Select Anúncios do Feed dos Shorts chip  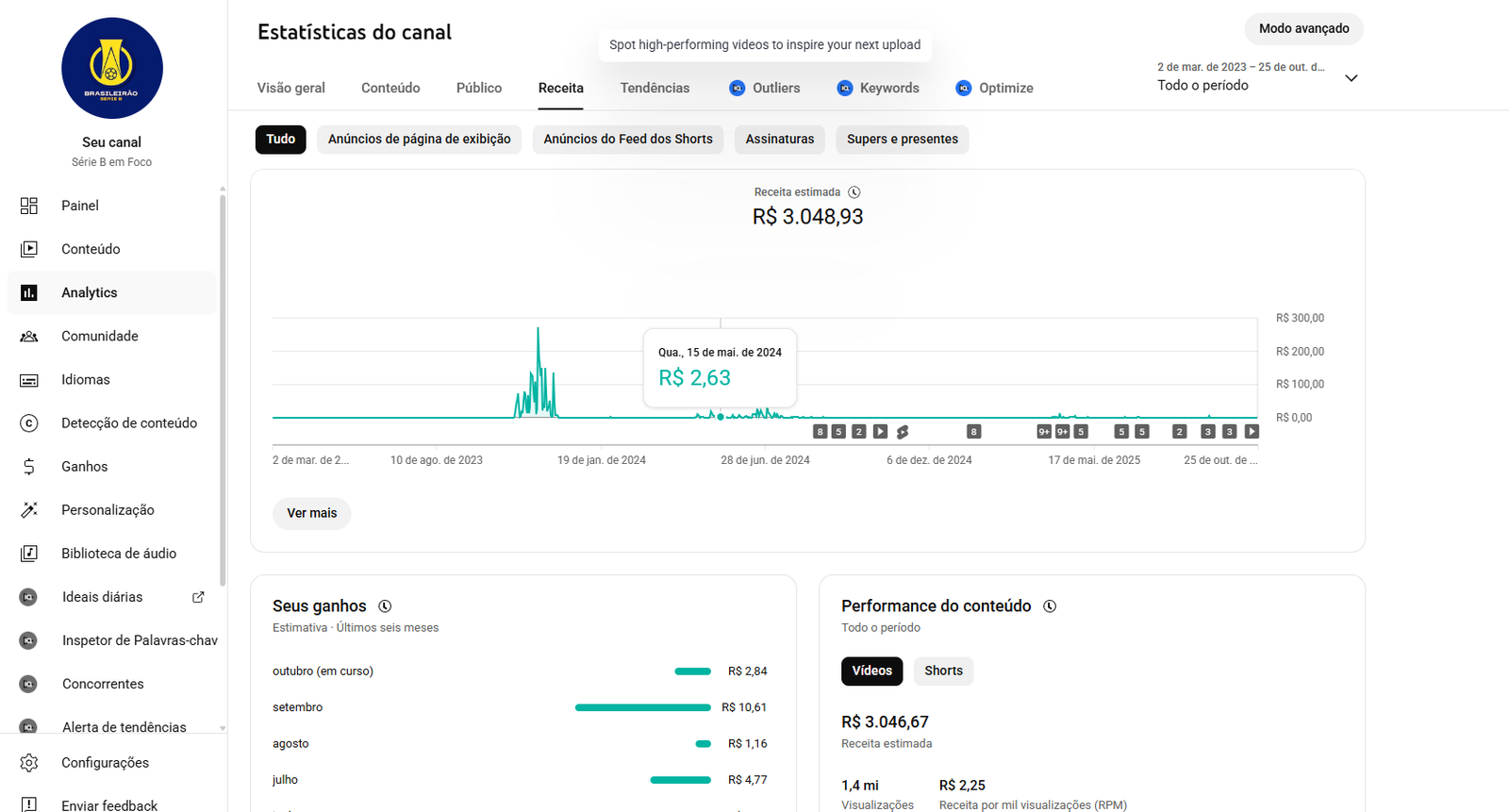coord(628,140)
